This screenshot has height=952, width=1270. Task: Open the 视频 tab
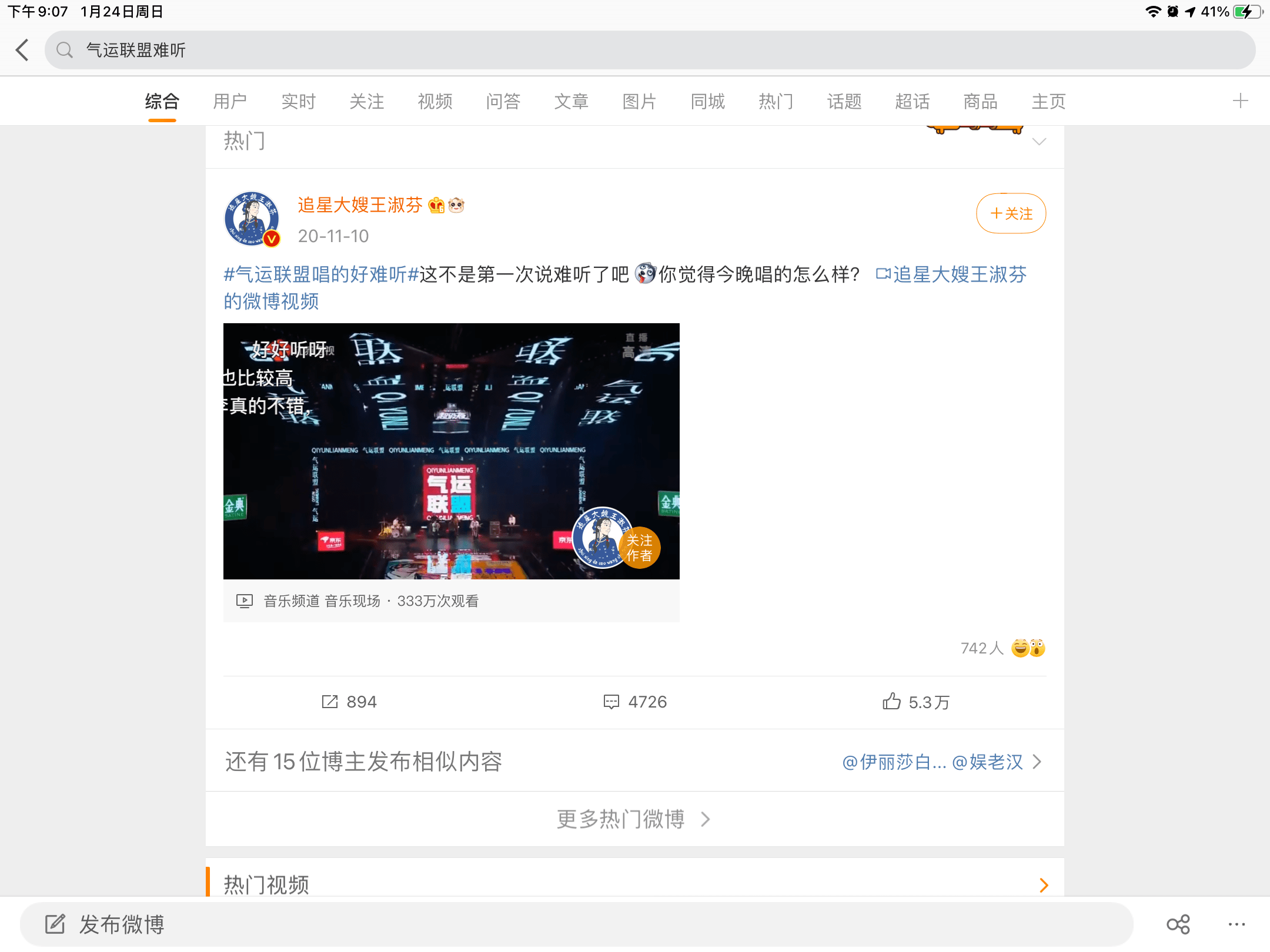coord(435,101)
